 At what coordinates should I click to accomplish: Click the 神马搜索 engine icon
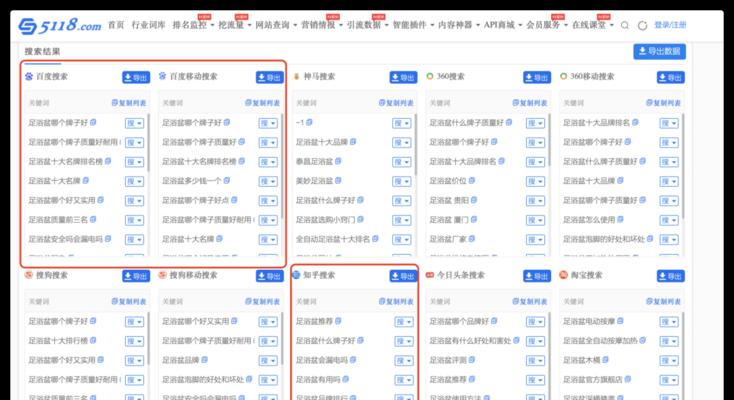tap(296, 76)
